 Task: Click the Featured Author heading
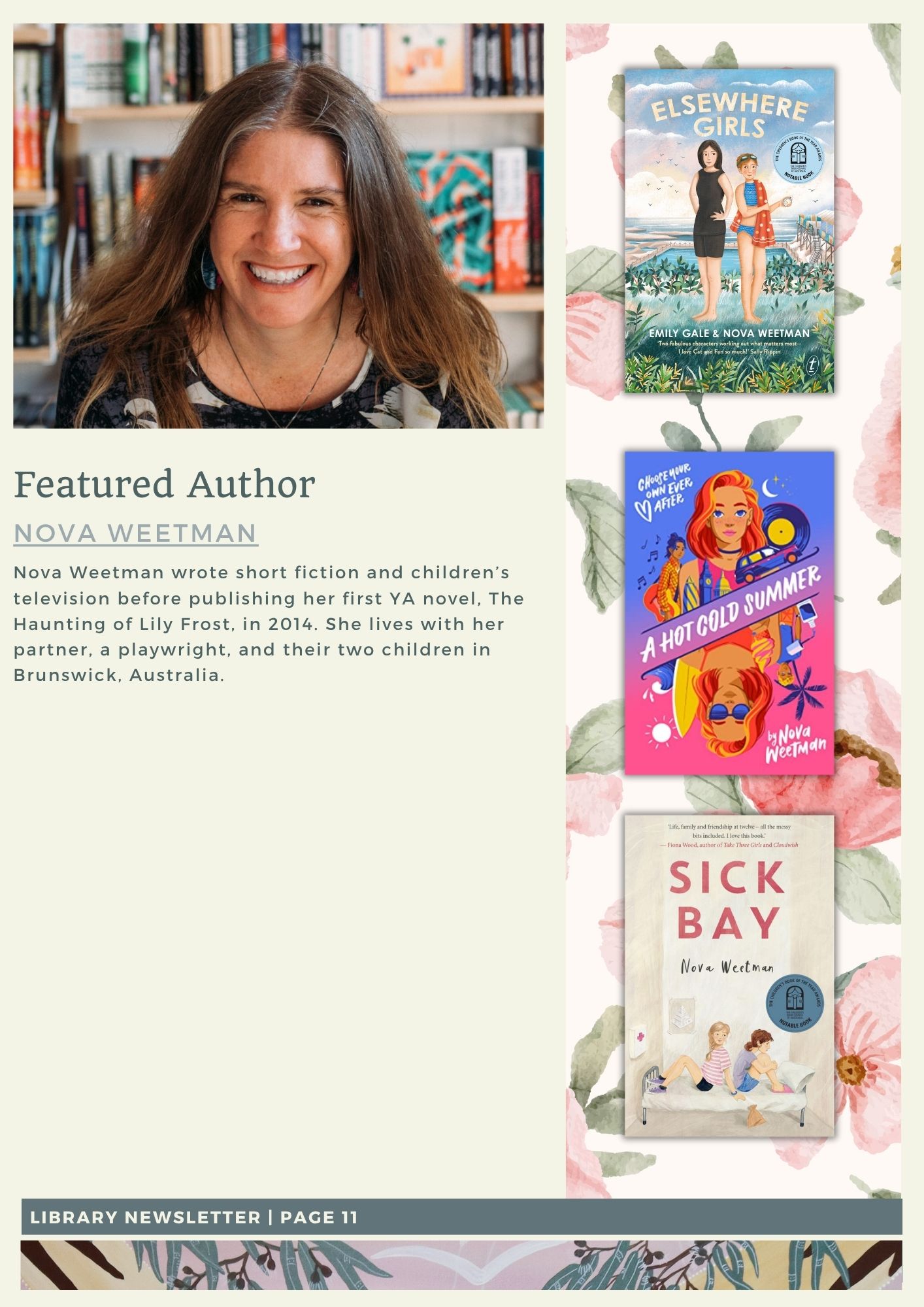point(165,484)
